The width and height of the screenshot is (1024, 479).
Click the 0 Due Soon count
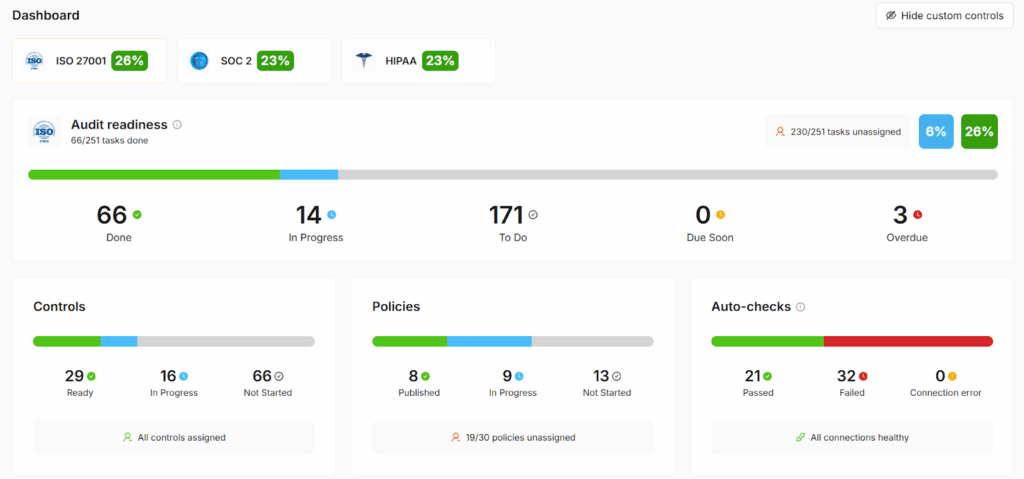tap(703, 215)
